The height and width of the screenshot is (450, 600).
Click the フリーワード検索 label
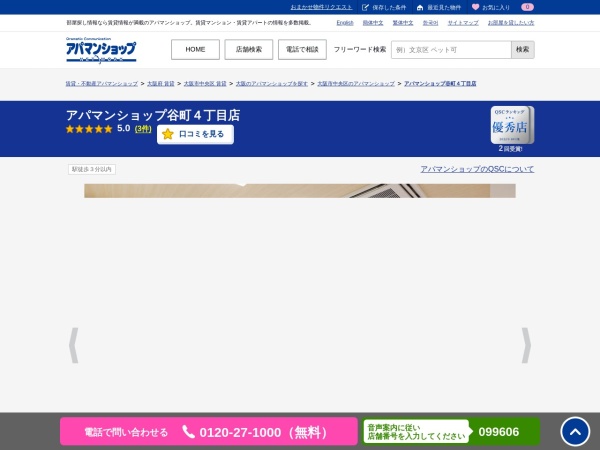coord(360,49)
